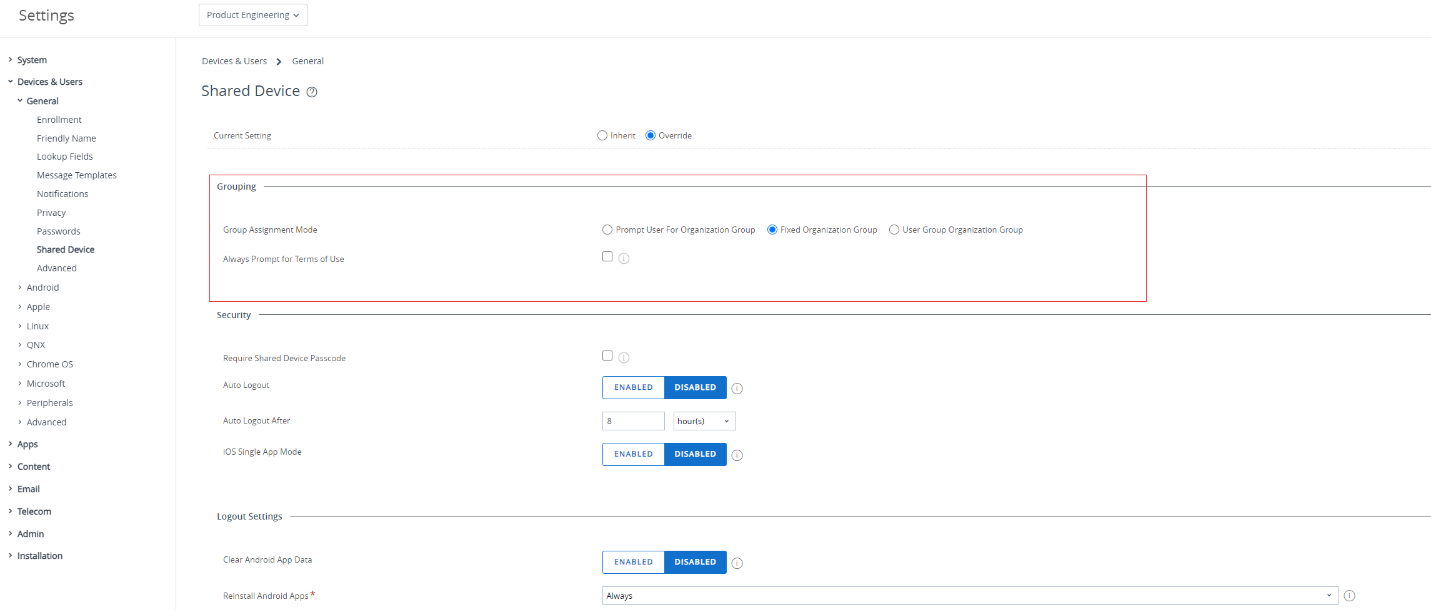Select Prompt User For Organization Group option
This screenshot has width=1431, height=610.
608,230
